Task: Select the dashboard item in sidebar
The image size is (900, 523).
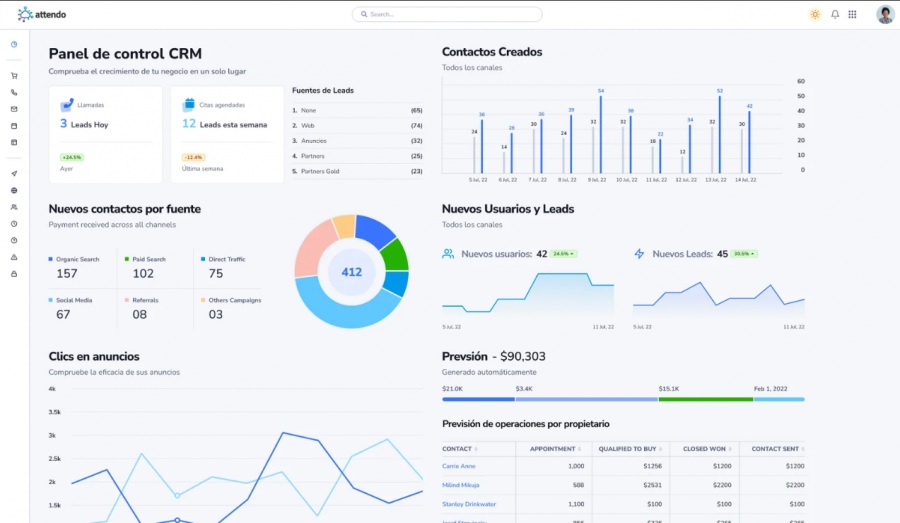Action: (14, 44)
